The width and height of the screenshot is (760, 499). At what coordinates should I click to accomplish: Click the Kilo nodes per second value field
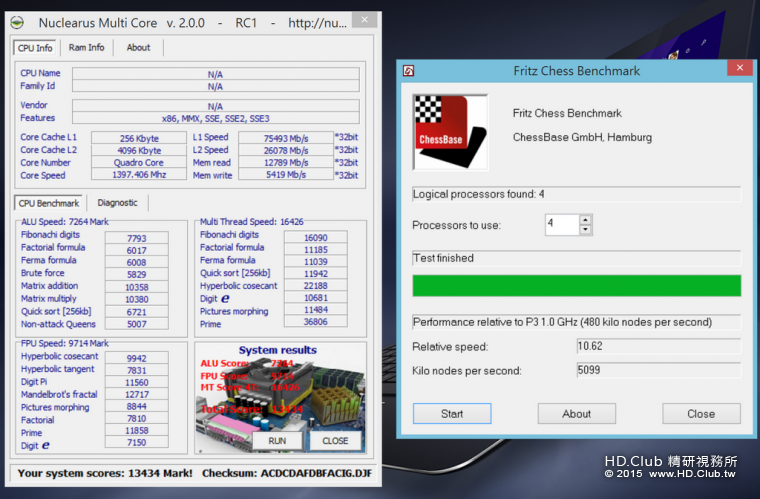coord(657,370)
